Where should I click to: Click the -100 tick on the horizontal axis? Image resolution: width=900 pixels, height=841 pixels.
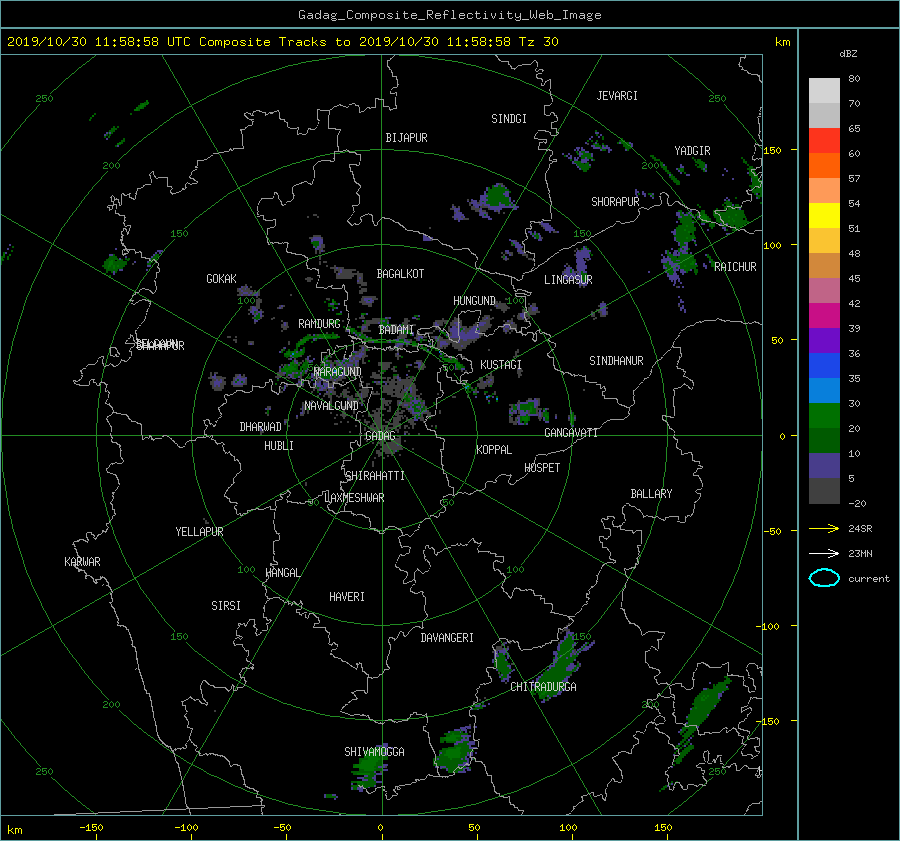coord(186,828)
